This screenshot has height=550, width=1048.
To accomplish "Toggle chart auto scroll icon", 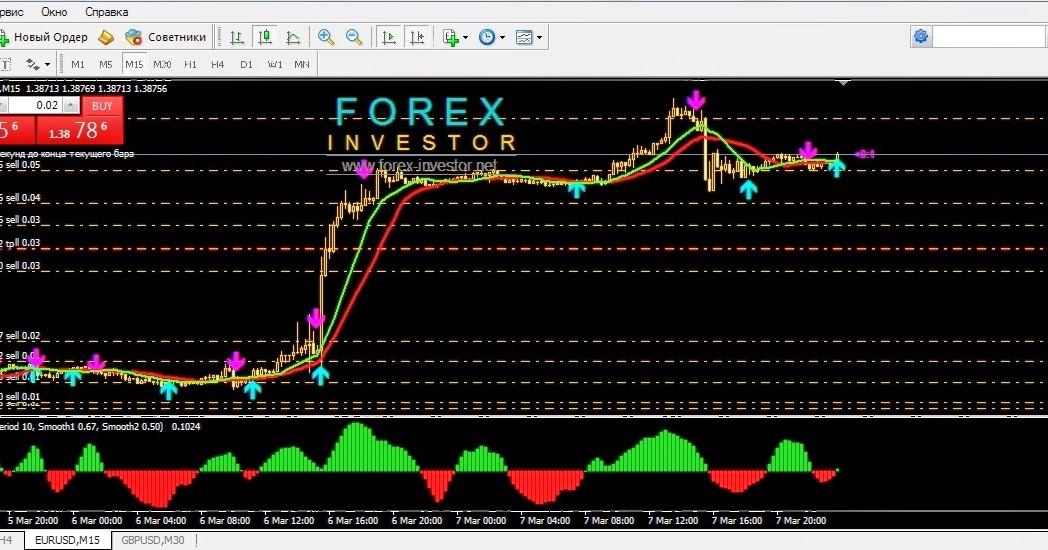I will pyautogui.click(x=388, y=37).
